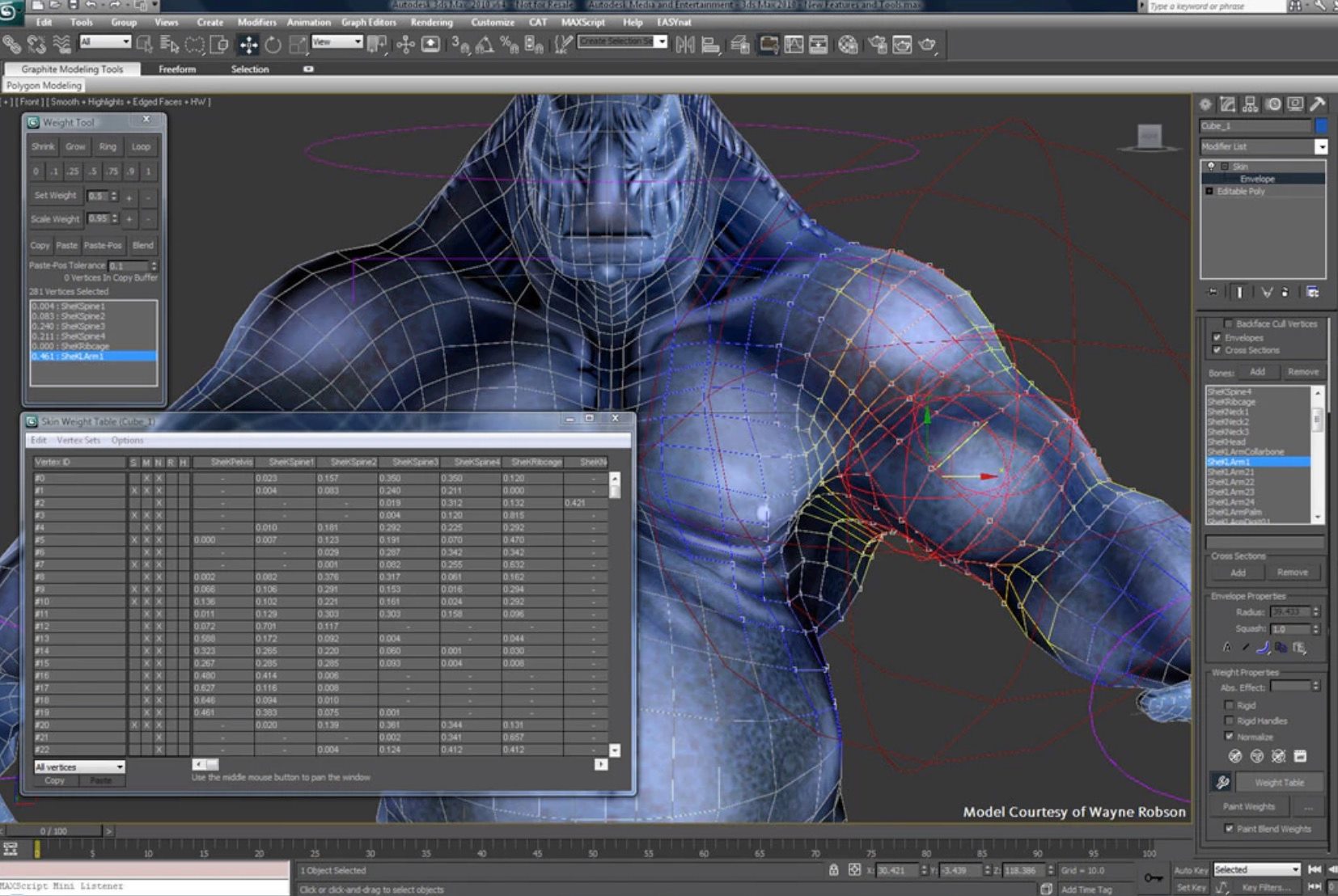The width and height of the screenshot is (1338, 896).
Task: Click the Paint Weights button
Action: coord(1249,806)
